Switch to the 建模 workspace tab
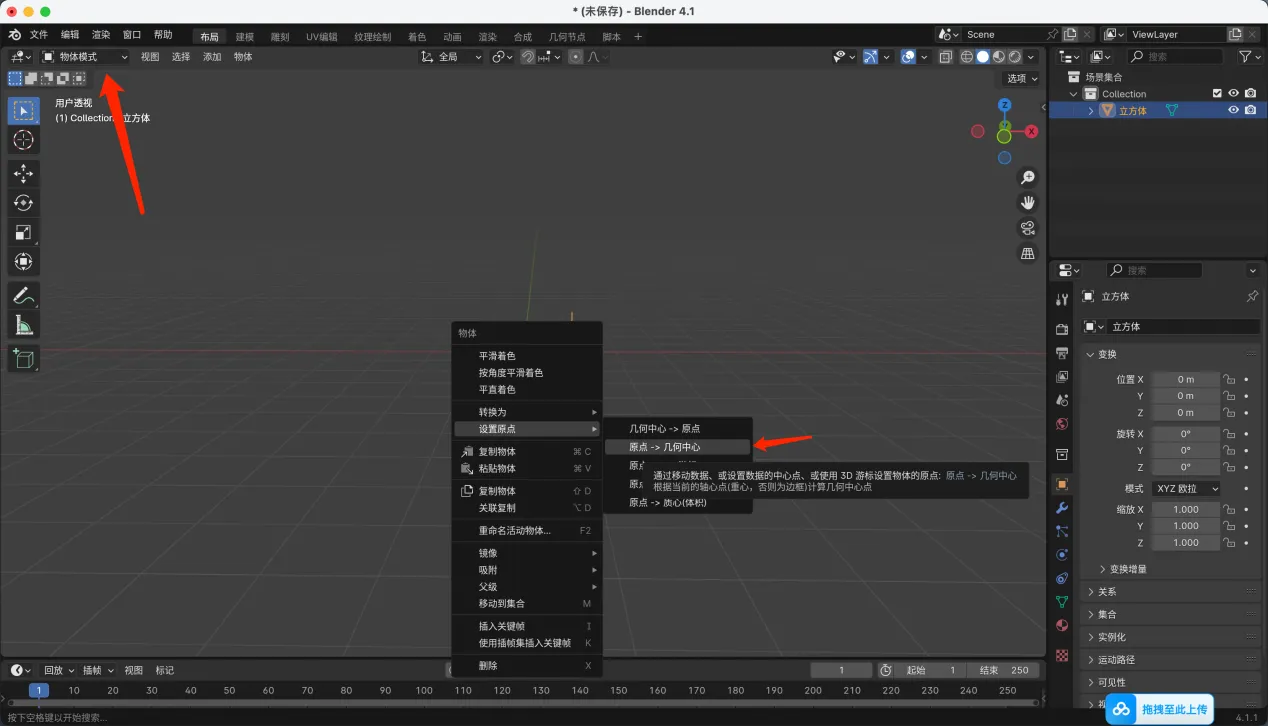 (245, 37)
